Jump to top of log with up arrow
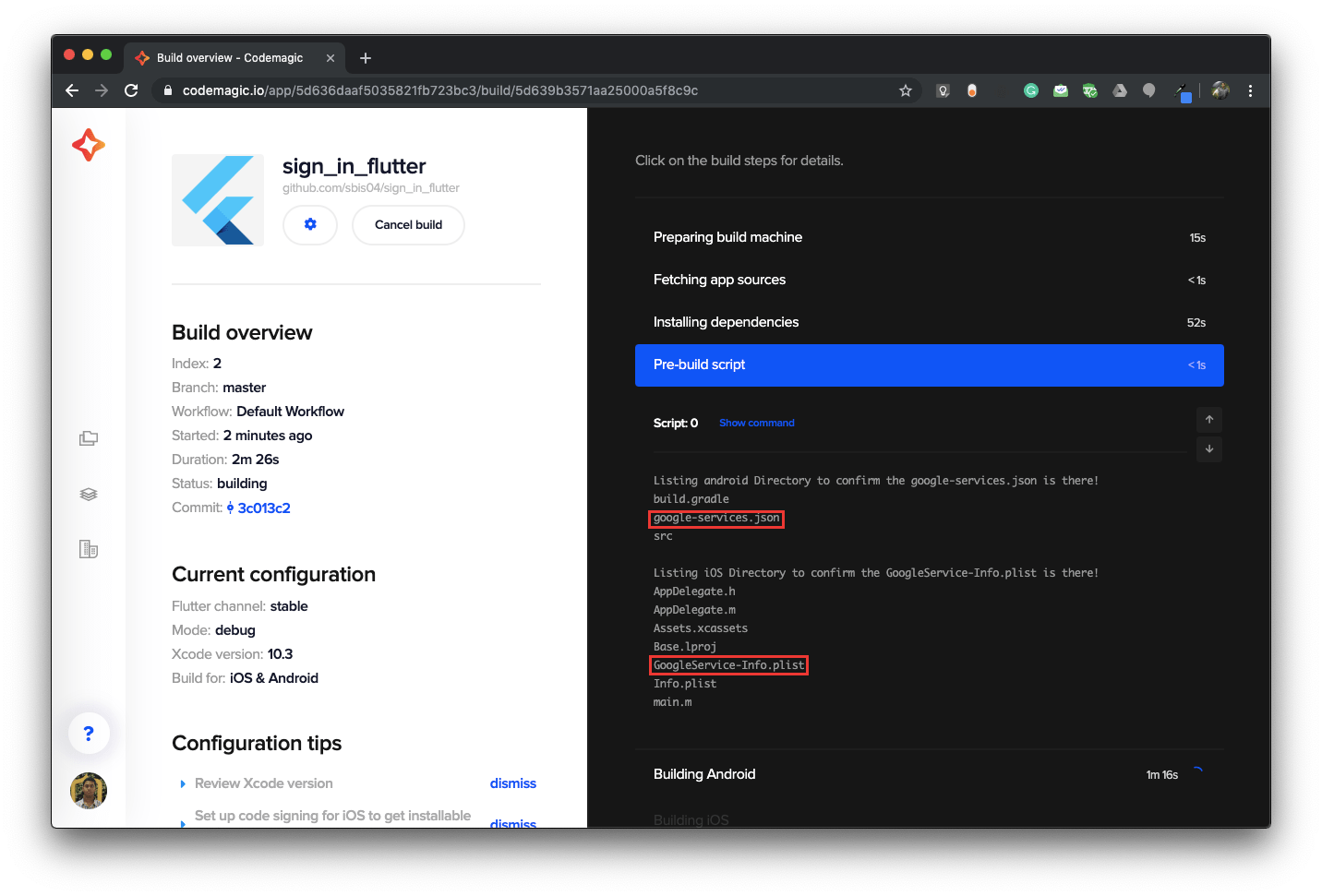The width and height of the screenshot is (1322, 896). coord(1209,420)
